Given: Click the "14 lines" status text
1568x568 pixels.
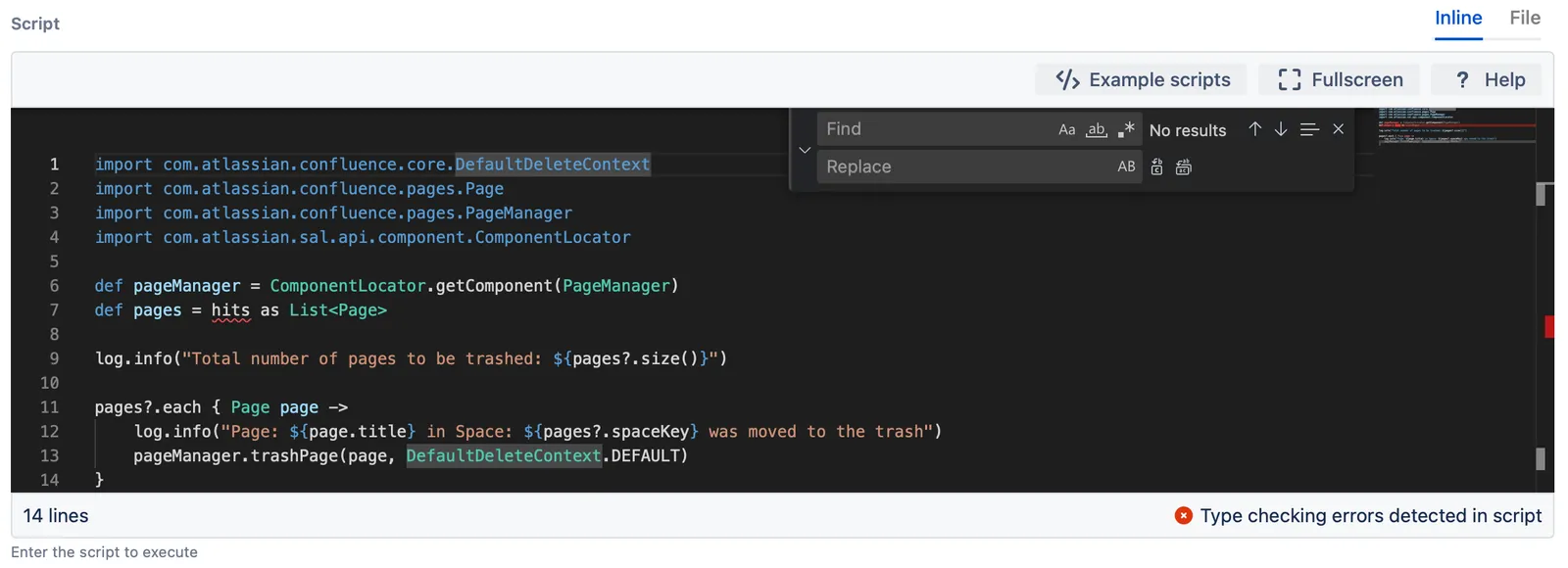Looking at the screenshot, I should [x=56, y=515].
